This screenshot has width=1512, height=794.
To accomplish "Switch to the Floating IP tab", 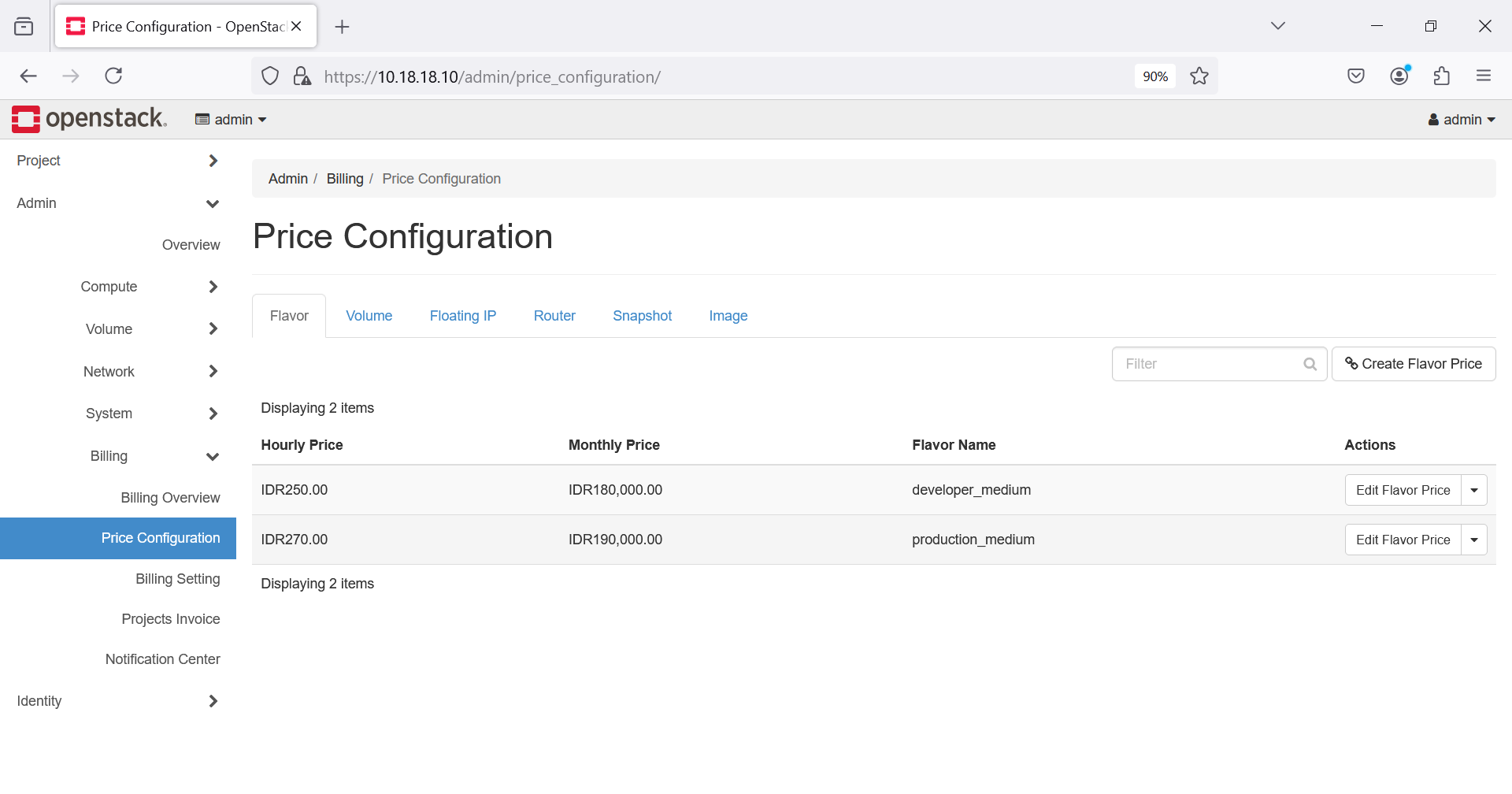I will [x=462, y=316].
